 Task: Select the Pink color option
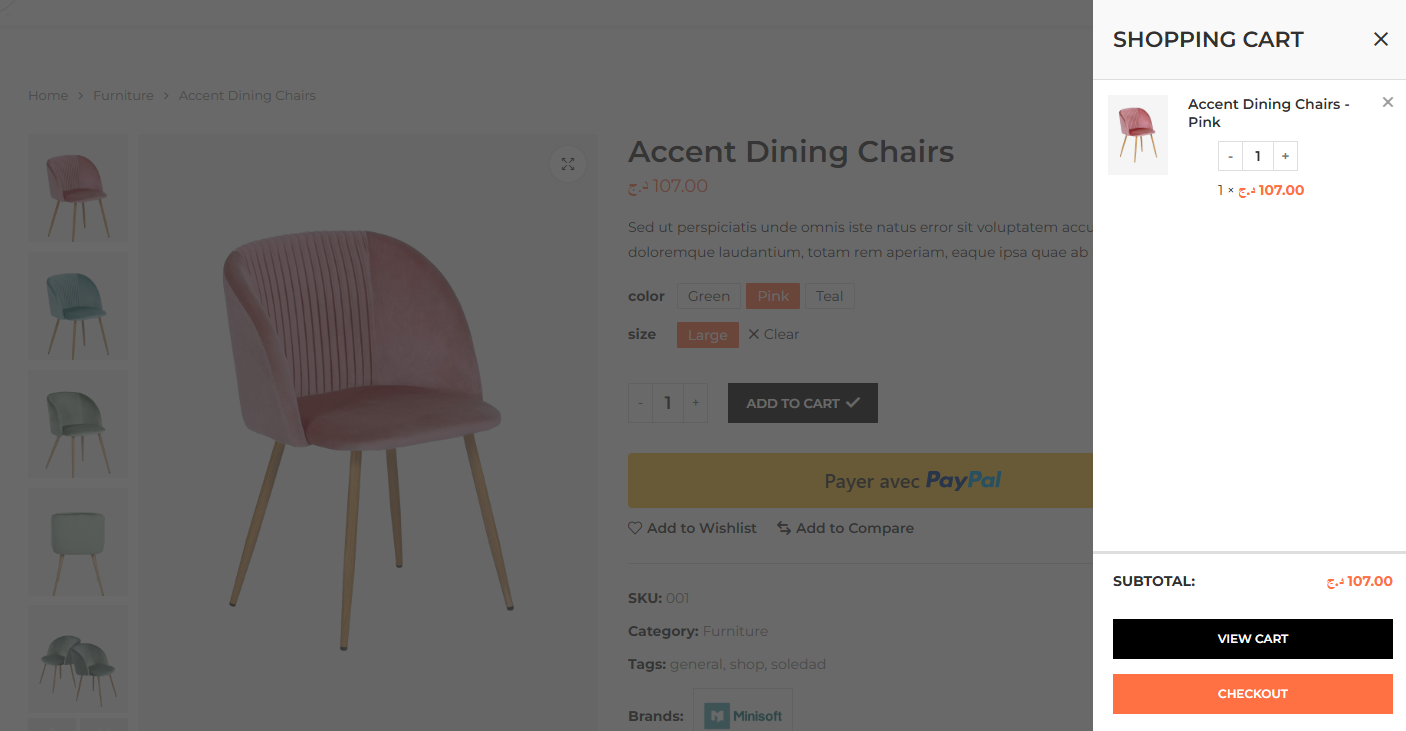773,296
